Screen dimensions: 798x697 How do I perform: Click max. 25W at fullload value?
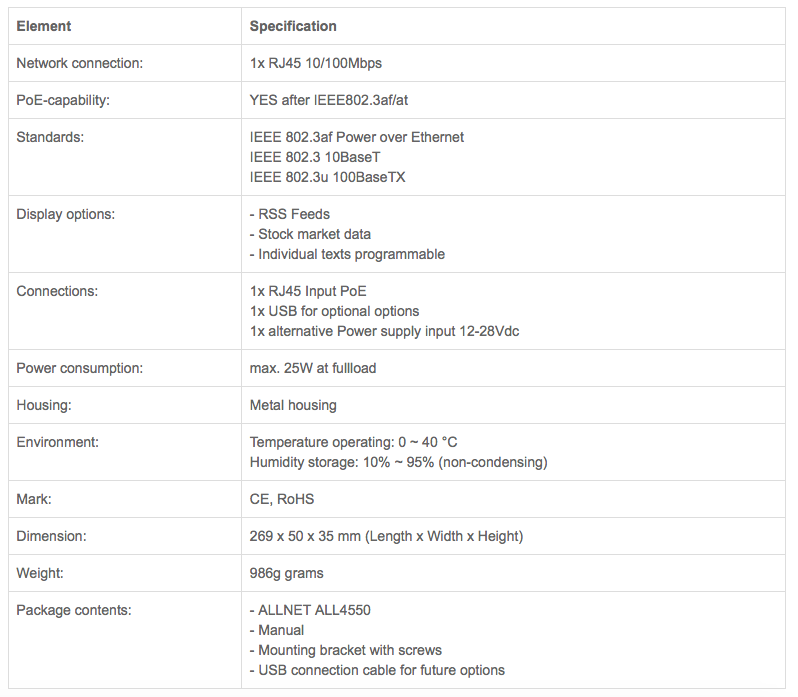[313, 368]
